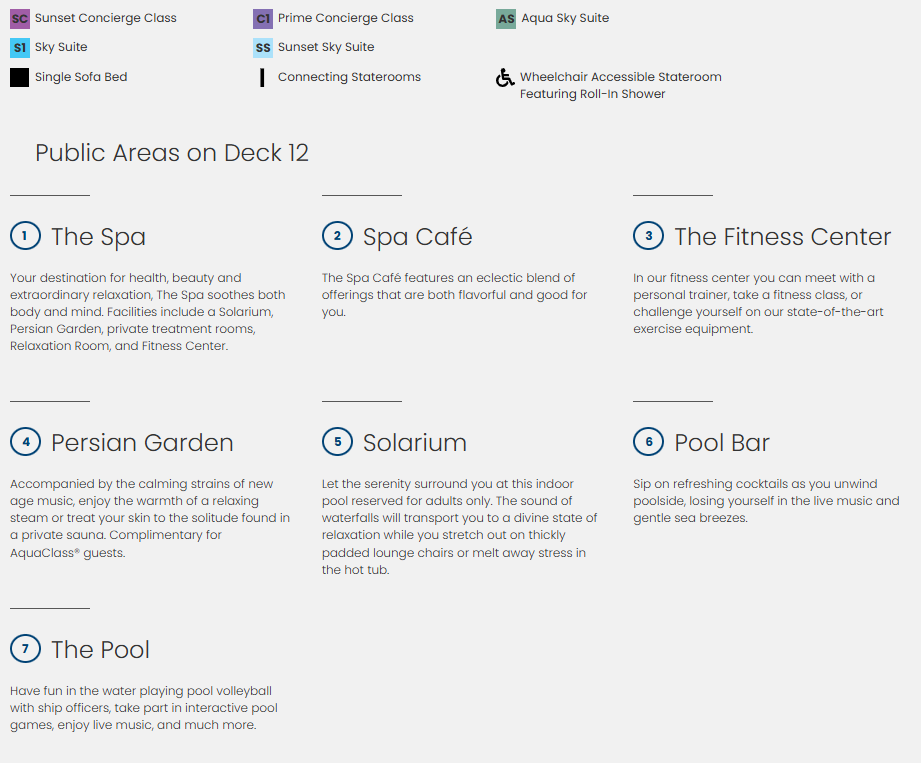
Task: Click the number 6 Pool Bar circle
Action: [x=648, y=442]
